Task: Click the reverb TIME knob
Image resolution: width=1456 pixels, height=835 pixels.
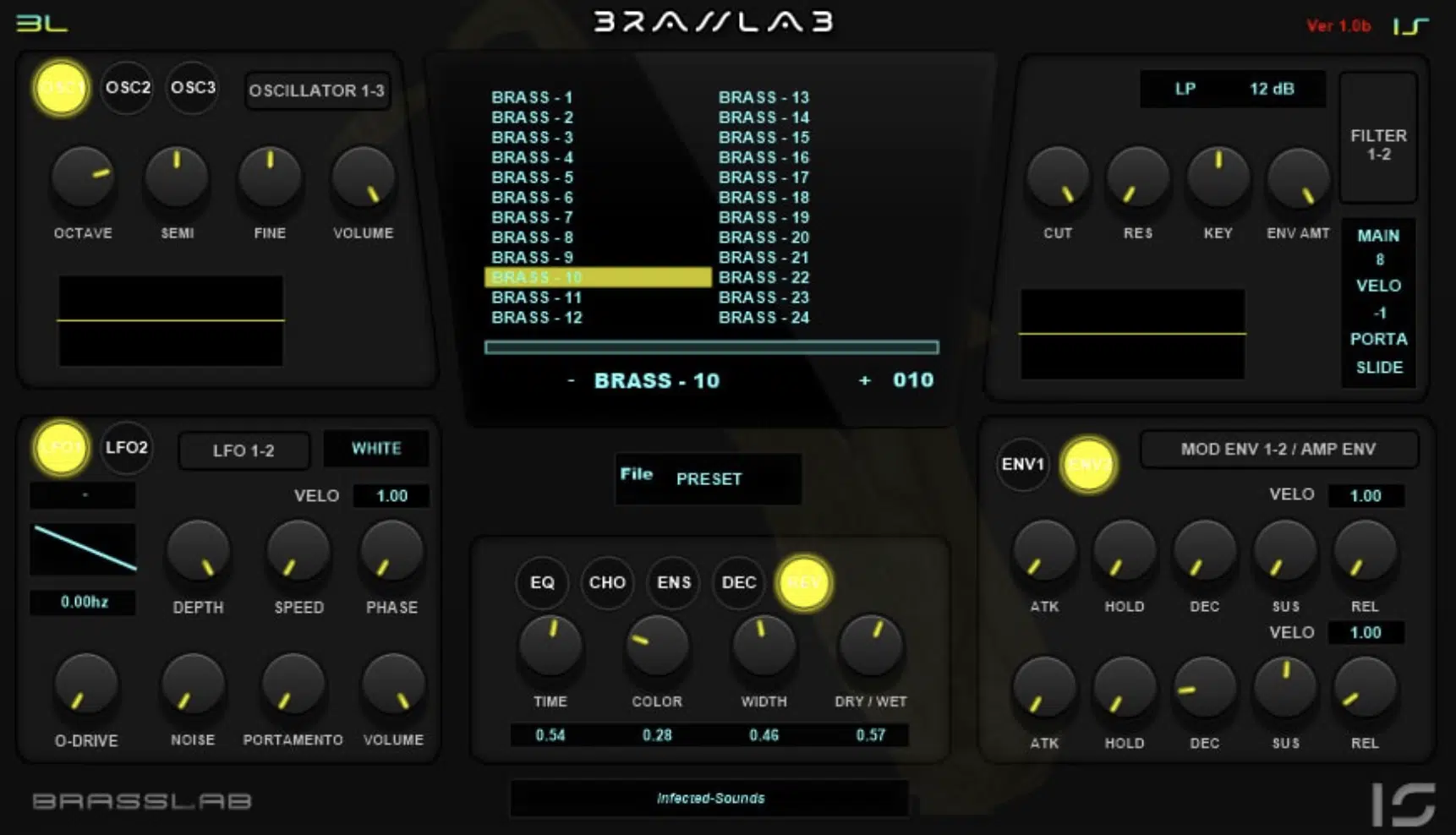Action: 550,646
